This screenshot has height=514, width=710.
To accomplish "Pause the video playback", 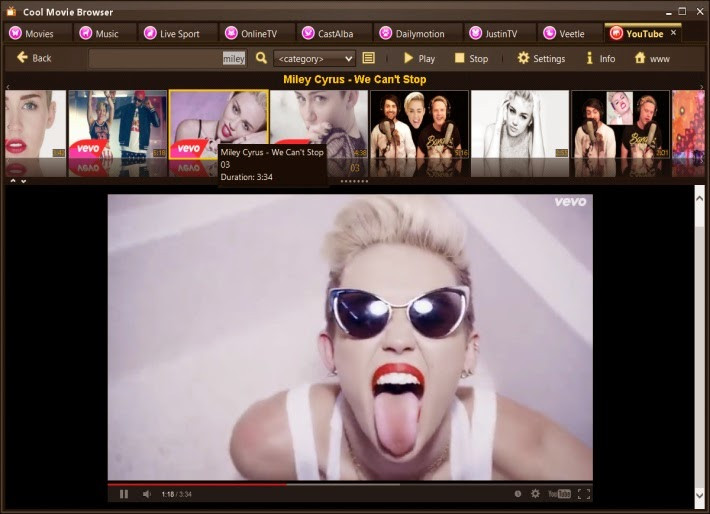I will 124,494.
